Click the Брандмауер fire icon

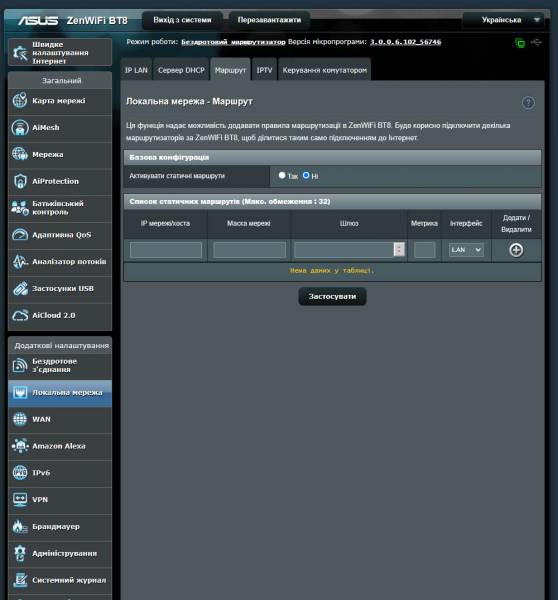coord(20,527)
